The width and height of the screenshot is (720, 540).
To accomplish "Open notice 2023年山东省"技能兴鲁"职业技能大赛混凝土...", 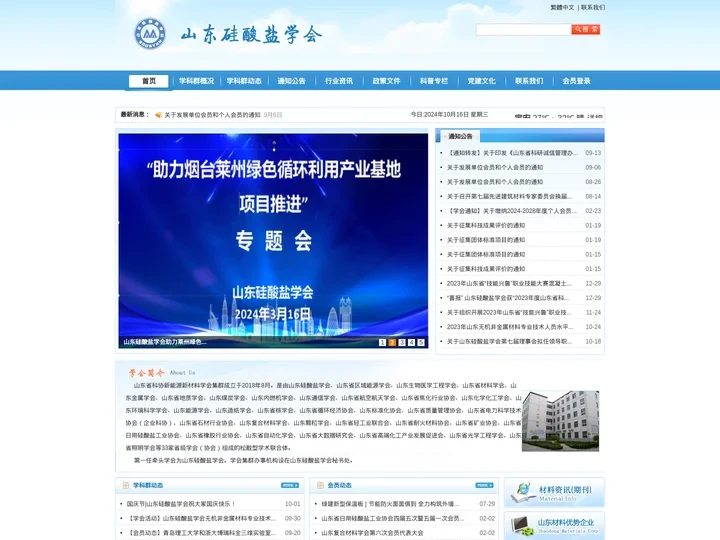I will point(509,283).
